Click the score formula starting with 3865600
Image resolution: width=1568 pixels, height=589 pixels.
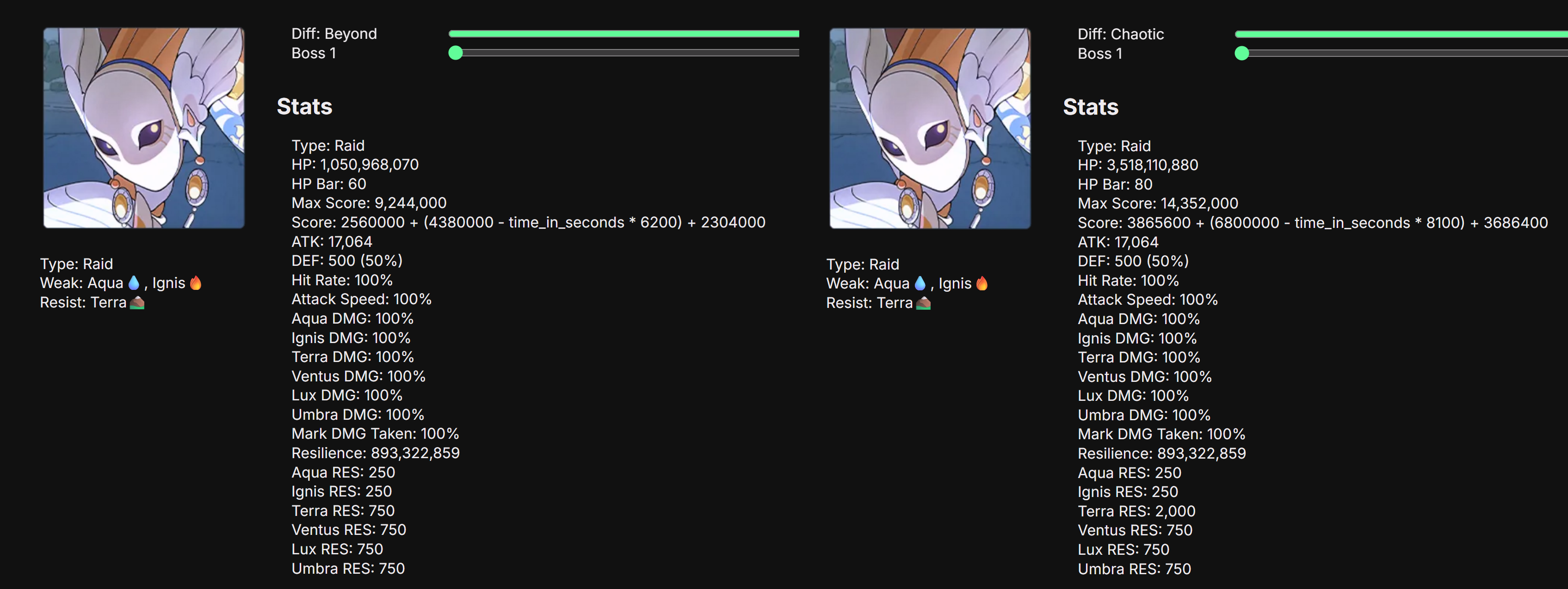click(x=1313, y=223)
